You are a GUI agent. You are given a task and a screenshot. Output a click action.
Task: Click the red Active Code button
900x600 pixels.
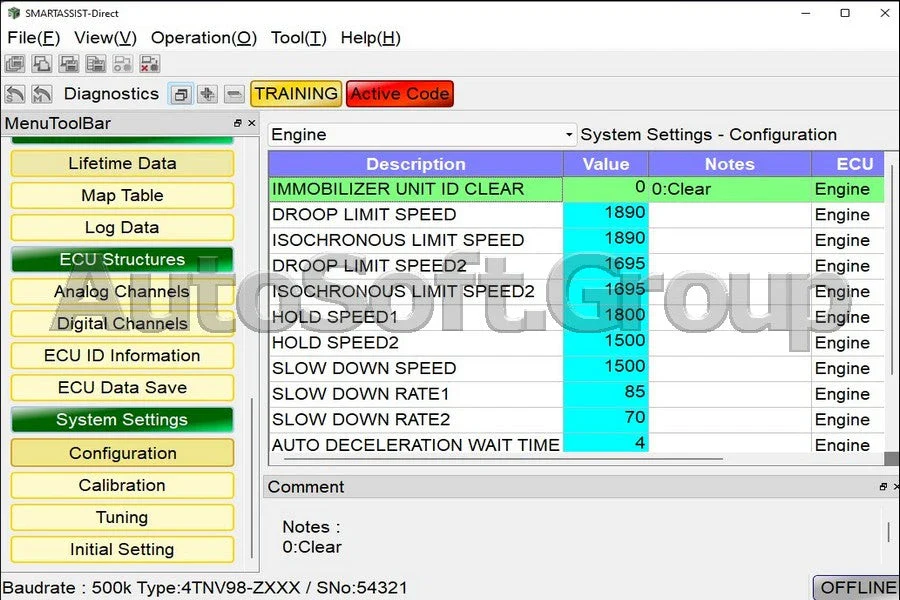(x=400, y=94)
